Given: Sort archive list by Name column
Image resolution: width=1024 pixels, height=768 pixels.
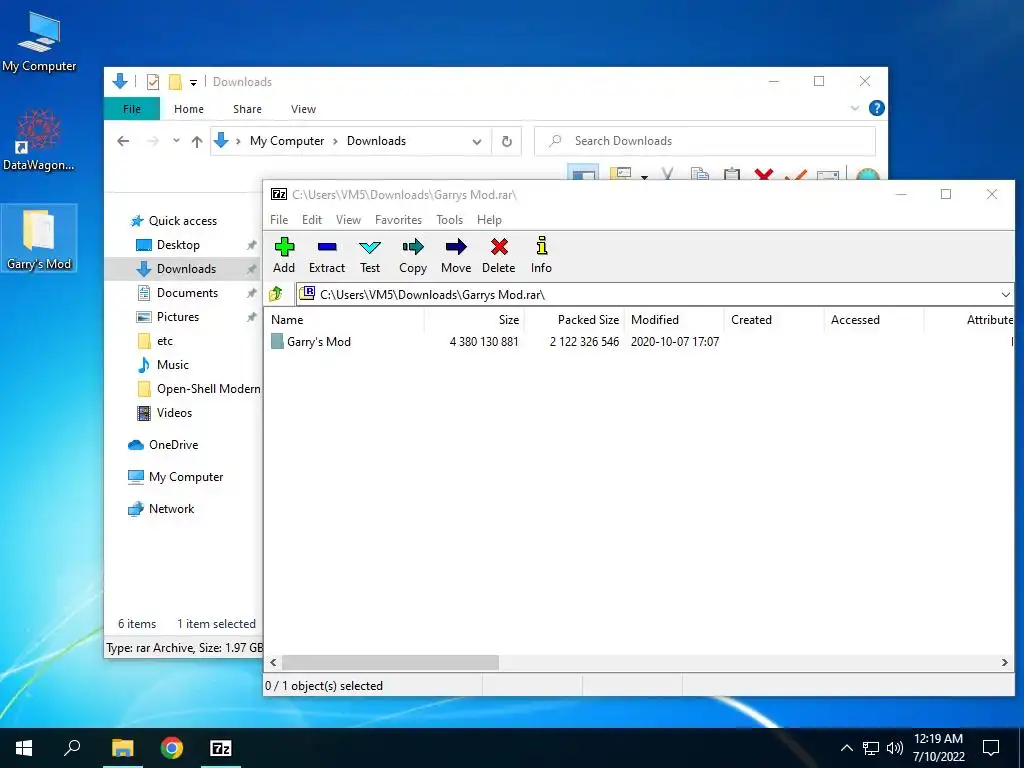Looking at the screenshot, I should (345, 320).
